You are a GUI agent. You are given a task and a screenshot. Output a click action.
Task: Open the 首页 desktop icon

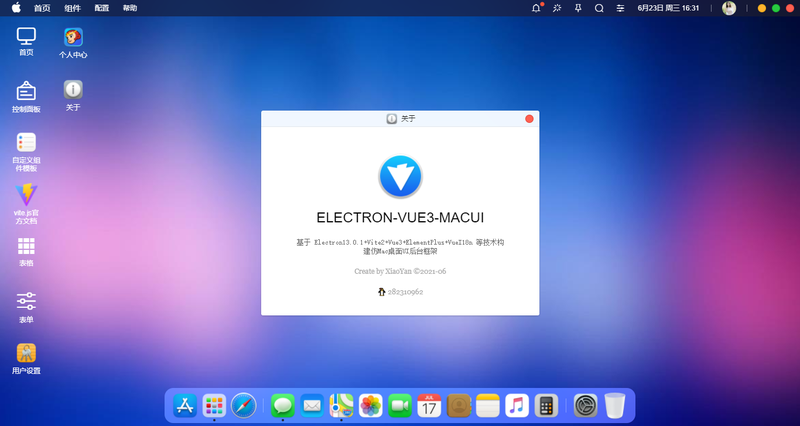click(26, 41)
